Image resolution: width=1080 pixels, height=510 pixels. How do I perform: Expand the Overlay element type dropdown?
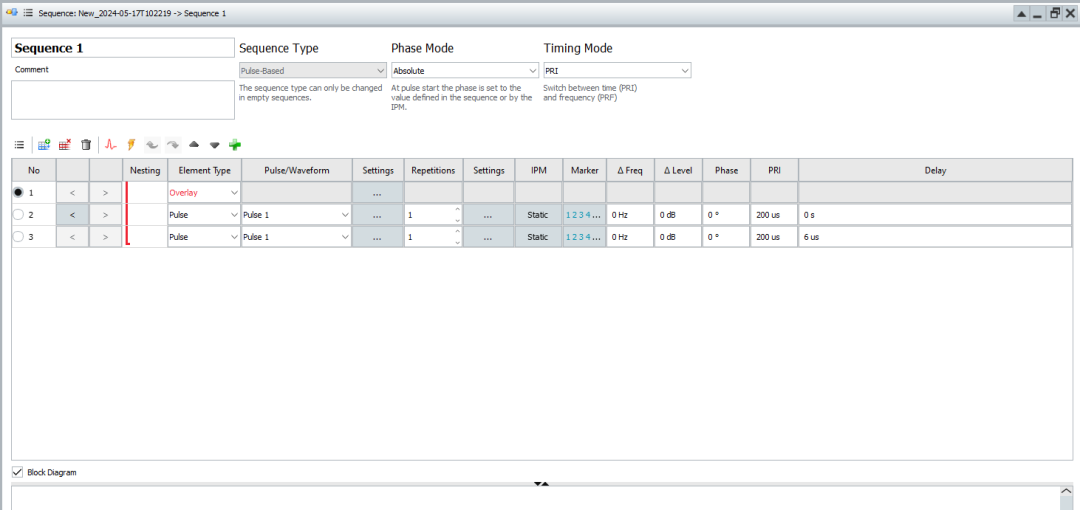pos(234,192)
